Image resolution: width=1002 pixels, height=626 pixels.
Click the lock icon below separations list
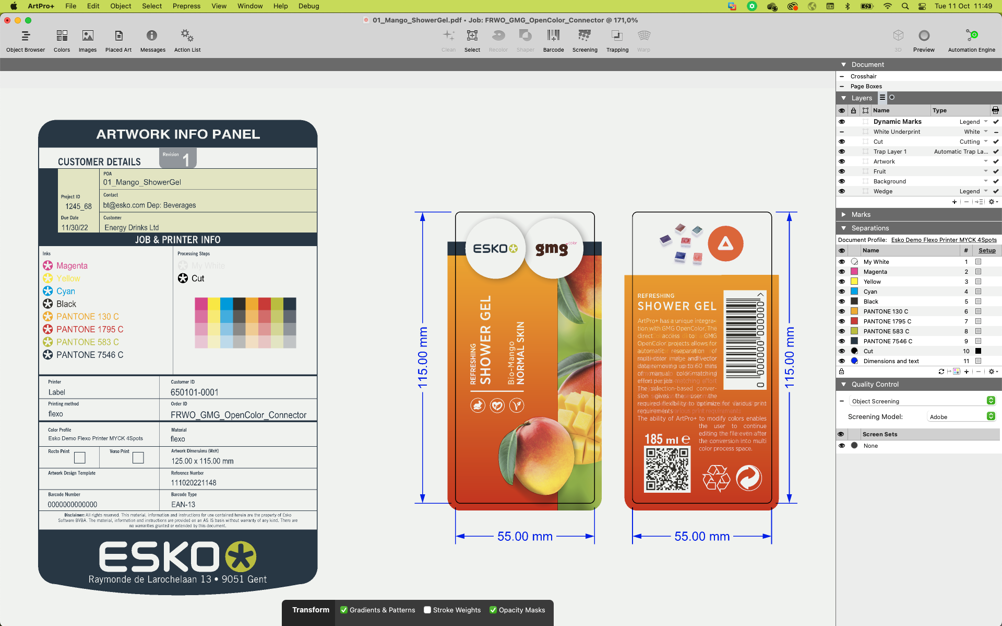click(x=842, y=371)
